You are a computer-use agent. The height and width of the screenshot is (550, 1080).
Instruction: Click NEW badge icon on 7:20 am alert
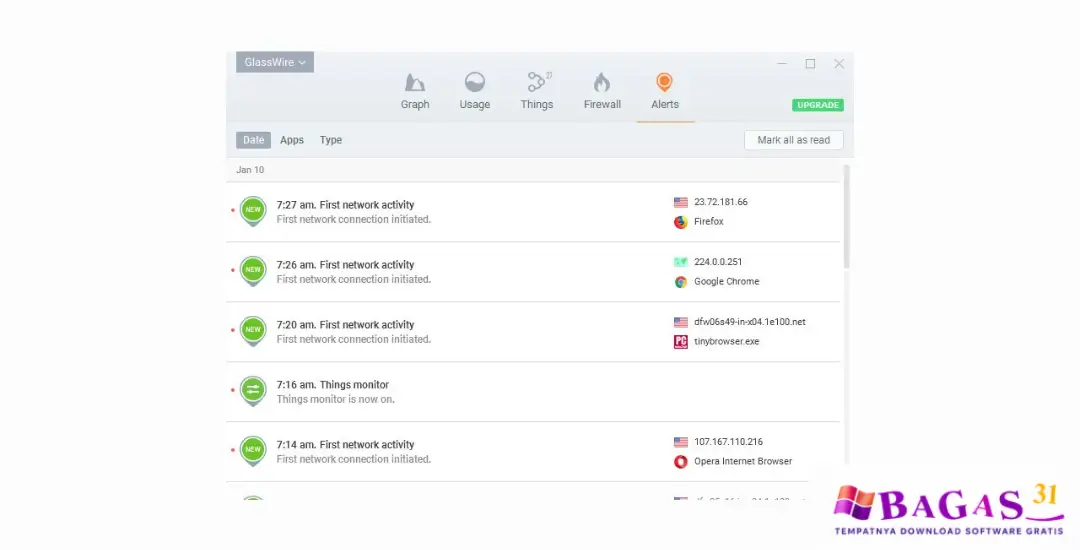(253, 330)
